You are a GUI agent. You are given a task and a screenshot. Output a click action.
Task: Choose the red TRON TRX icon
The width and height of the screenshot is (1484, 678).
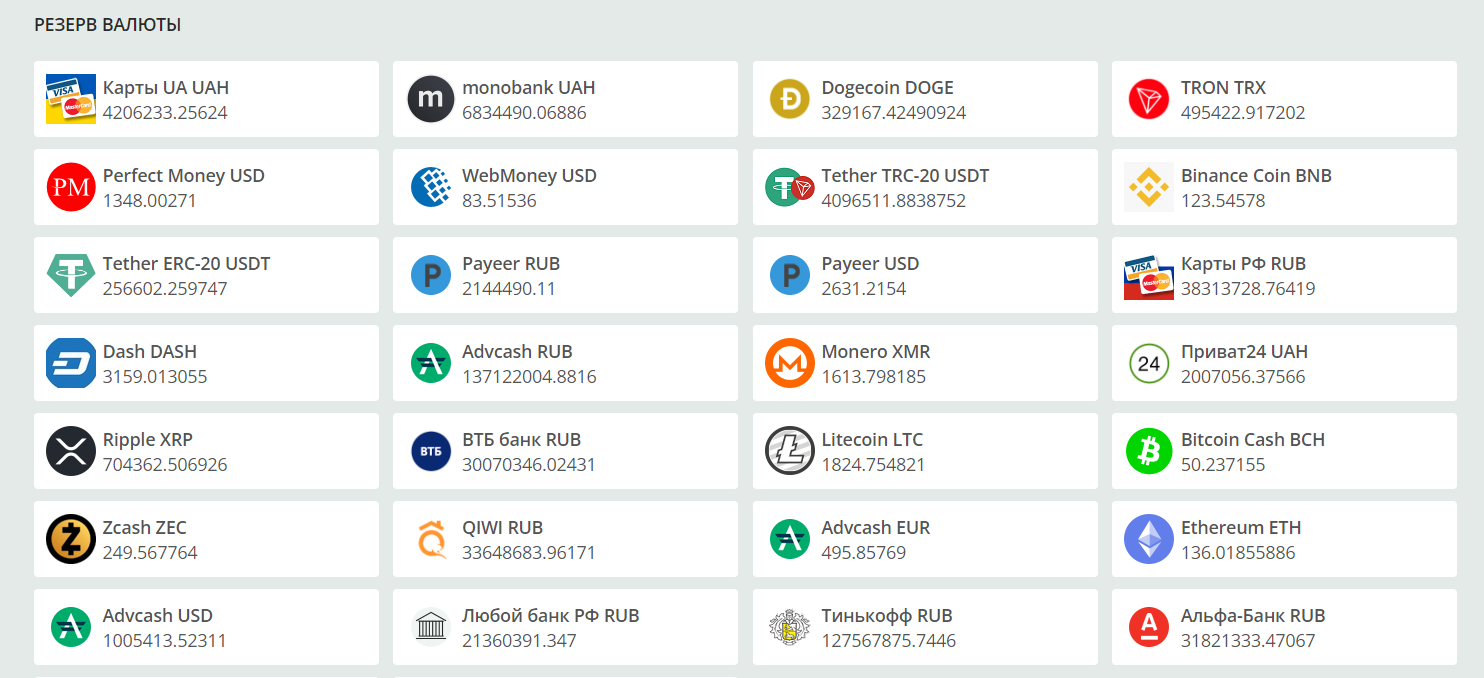(x=1149, y=99)
